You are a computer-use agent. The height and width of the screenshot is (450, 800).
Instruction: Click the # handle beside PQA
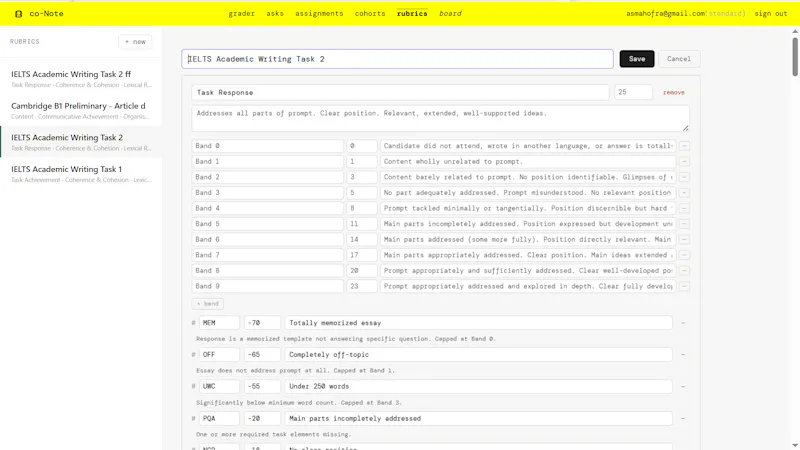(x=193, y=418)
